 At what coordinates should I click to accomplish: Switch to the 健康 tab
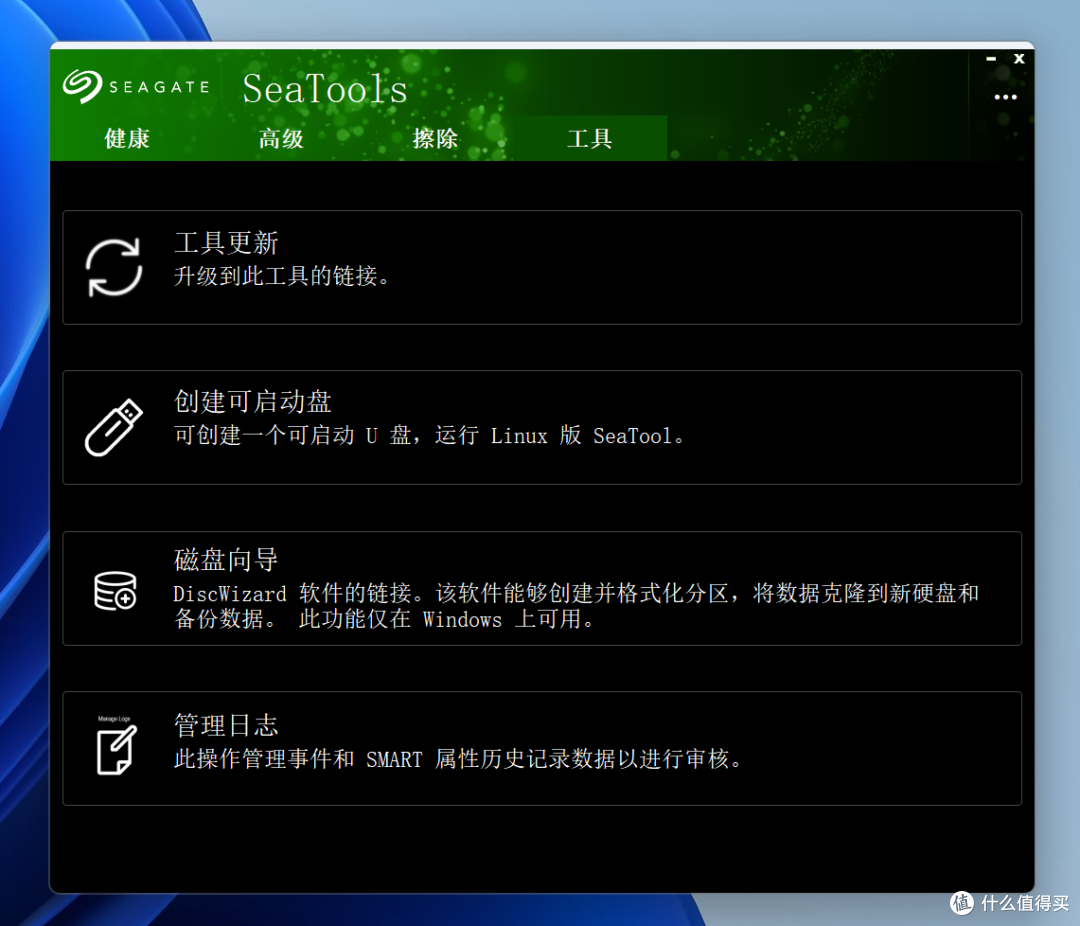click(127, 138)
